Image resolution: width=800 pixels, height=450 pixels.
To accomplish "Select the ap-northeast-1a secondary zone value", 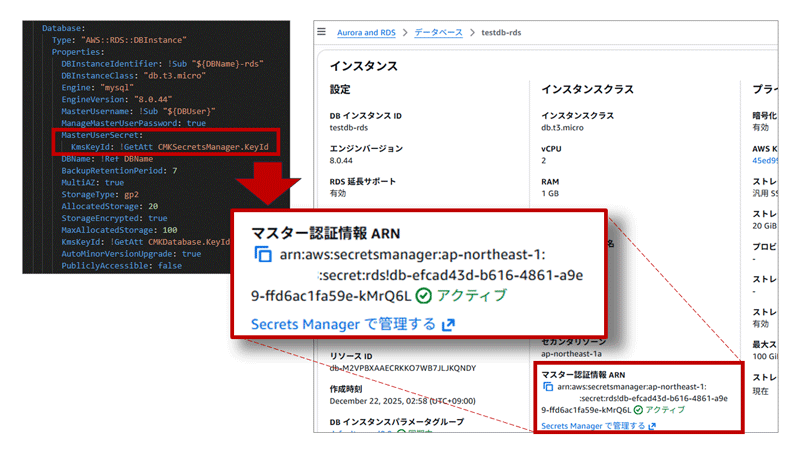I will pyautogui.click(x=571, y=354).
